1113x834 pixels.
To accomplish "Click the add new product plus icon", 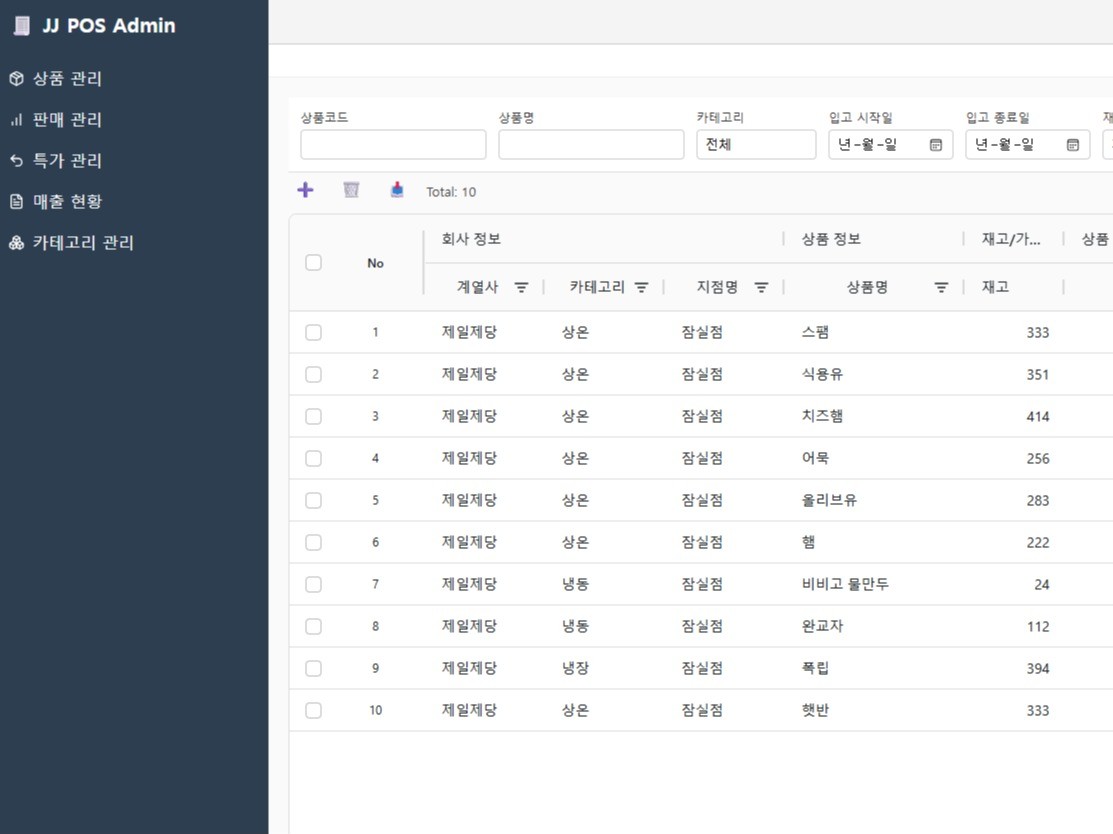I will pos(305,189).
